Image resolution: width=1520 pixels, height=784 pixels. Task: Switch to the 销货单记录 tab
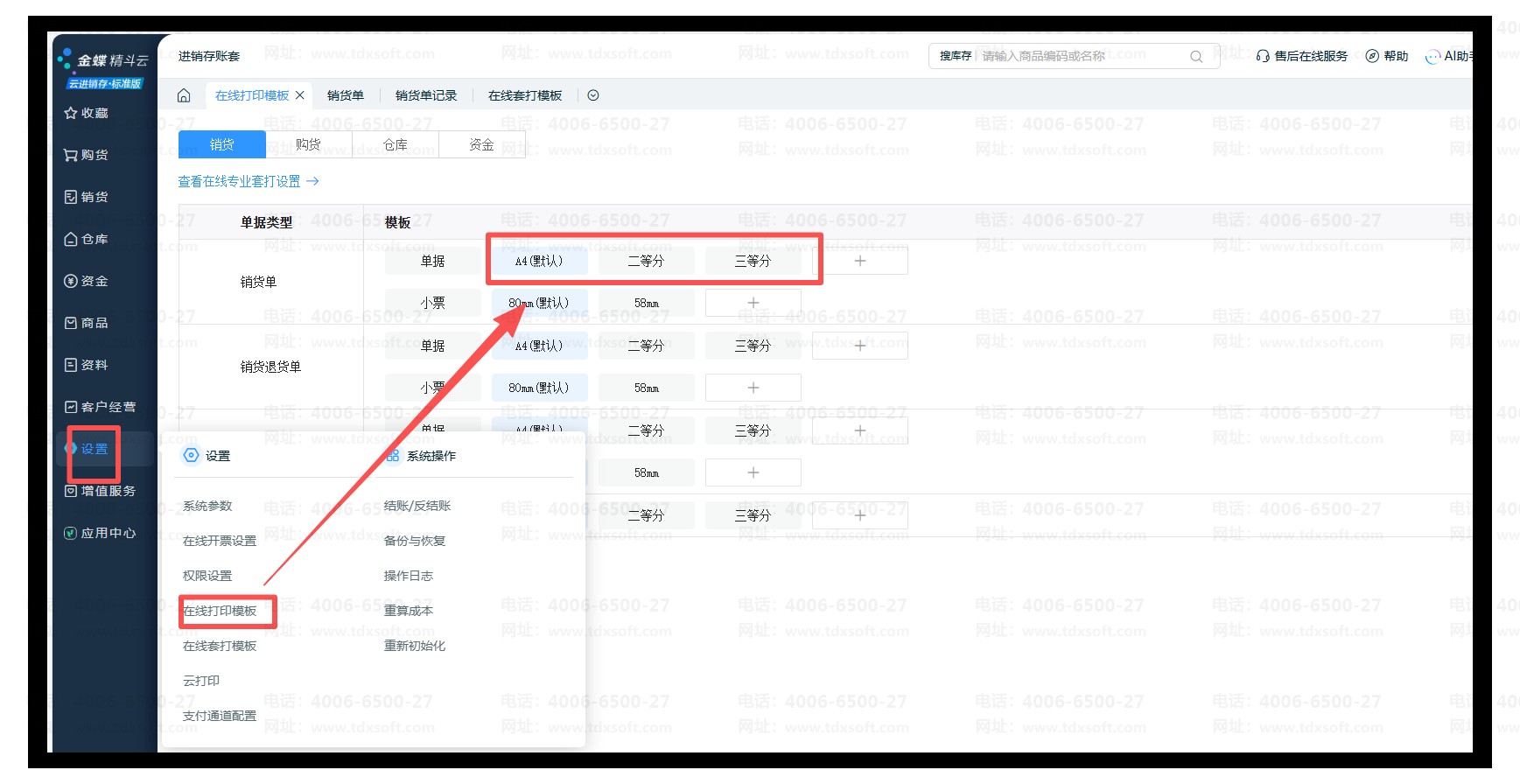(x=425, y=95)
